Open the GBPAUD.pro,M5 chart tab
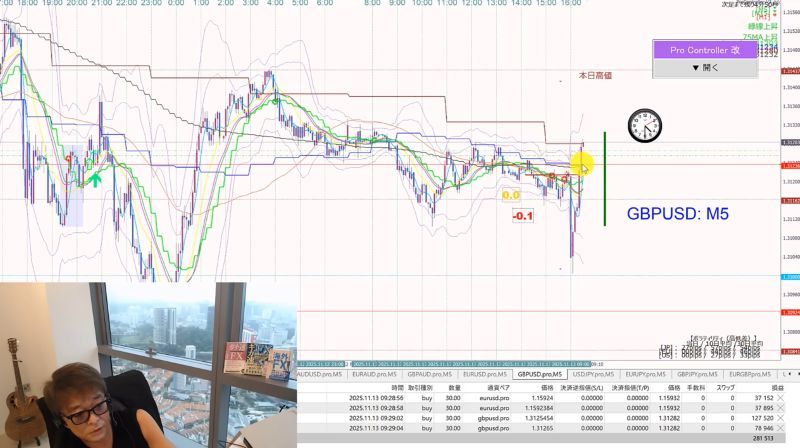 pyautogui.click(x=429, y=375)
